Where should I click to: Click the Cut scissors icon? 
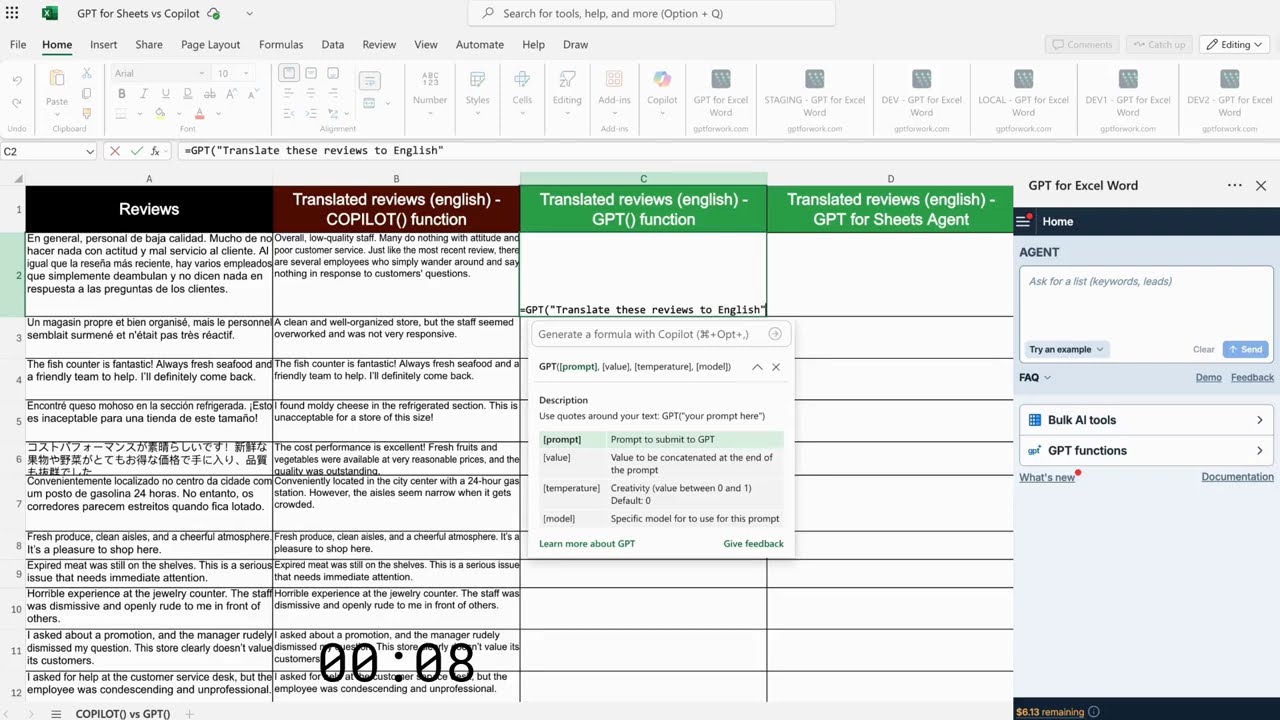point(87,73)
